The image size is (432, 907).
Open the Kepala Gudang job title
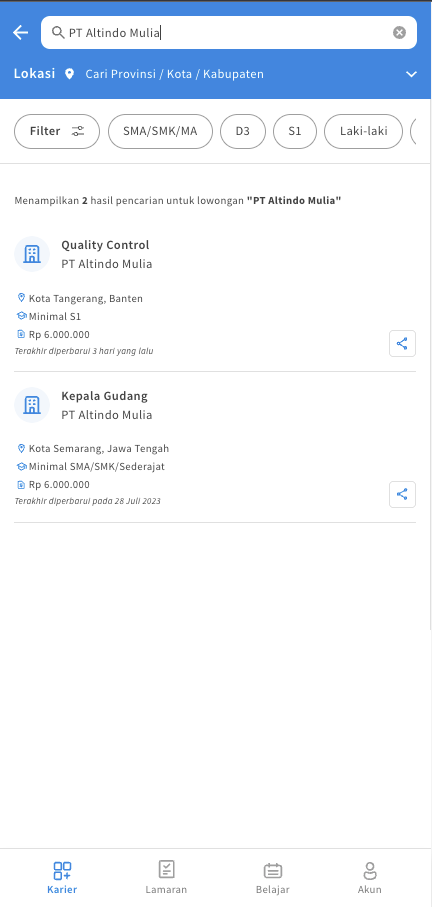[x=105, y=396]
